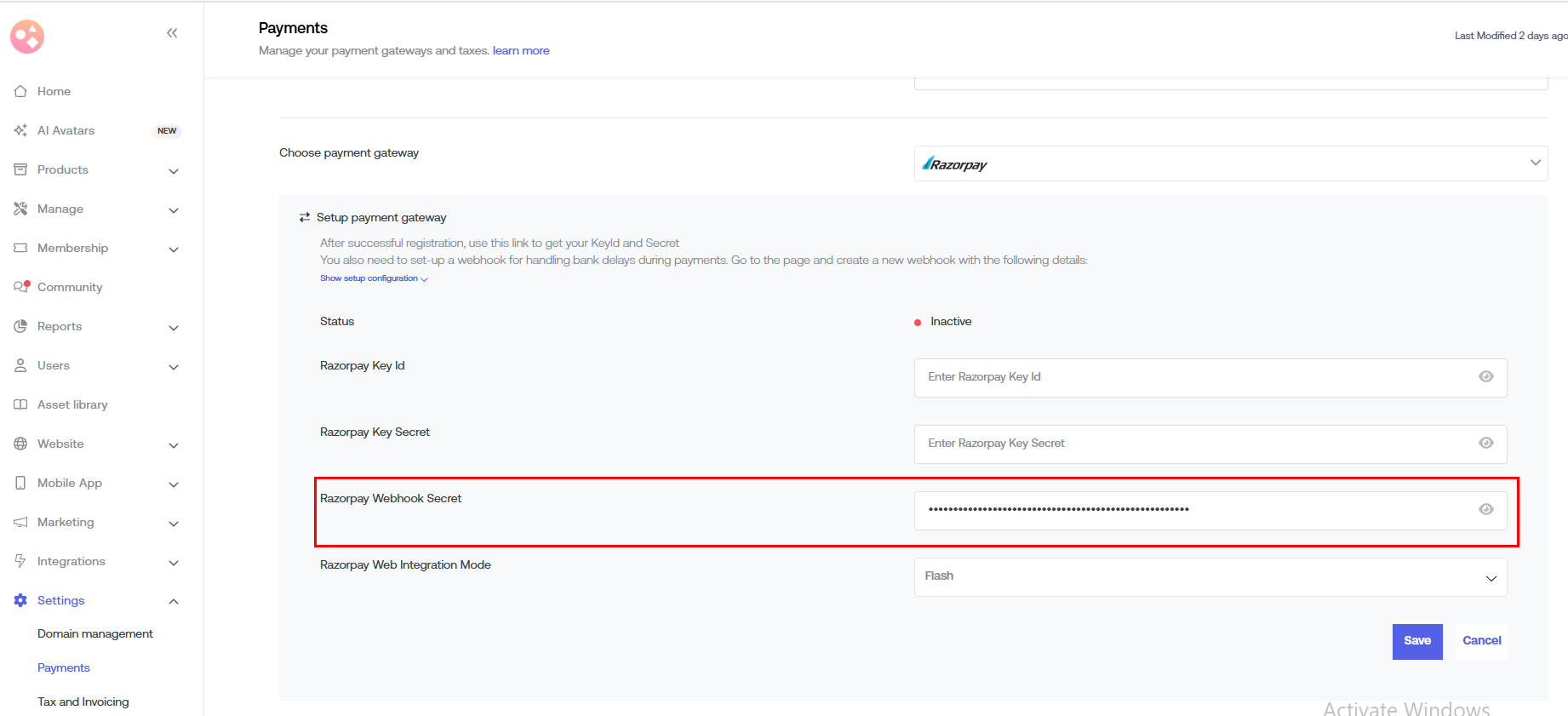Go to Tax and Invoicing
The width and height of the screenshot is (1568, 716).
point(83,702)
